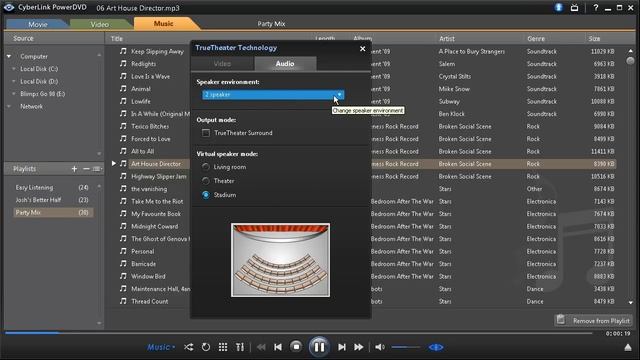Open the Music mode dropdown in playback bar
The height and width of the screenshot is (360, 640).
(x=161, y=347)
